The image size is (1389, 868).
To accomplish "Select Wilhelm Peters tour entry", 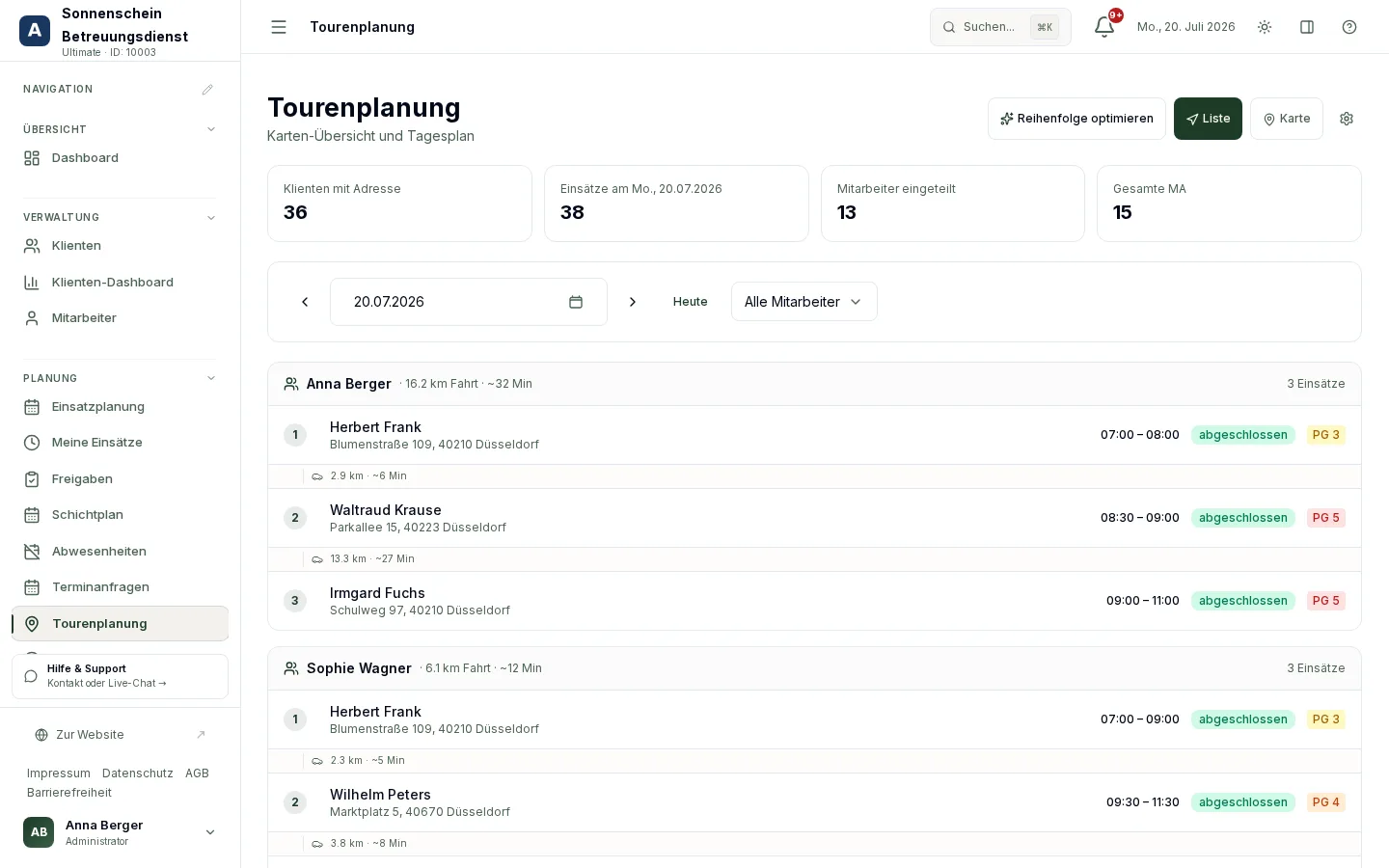I will point(814,802).
